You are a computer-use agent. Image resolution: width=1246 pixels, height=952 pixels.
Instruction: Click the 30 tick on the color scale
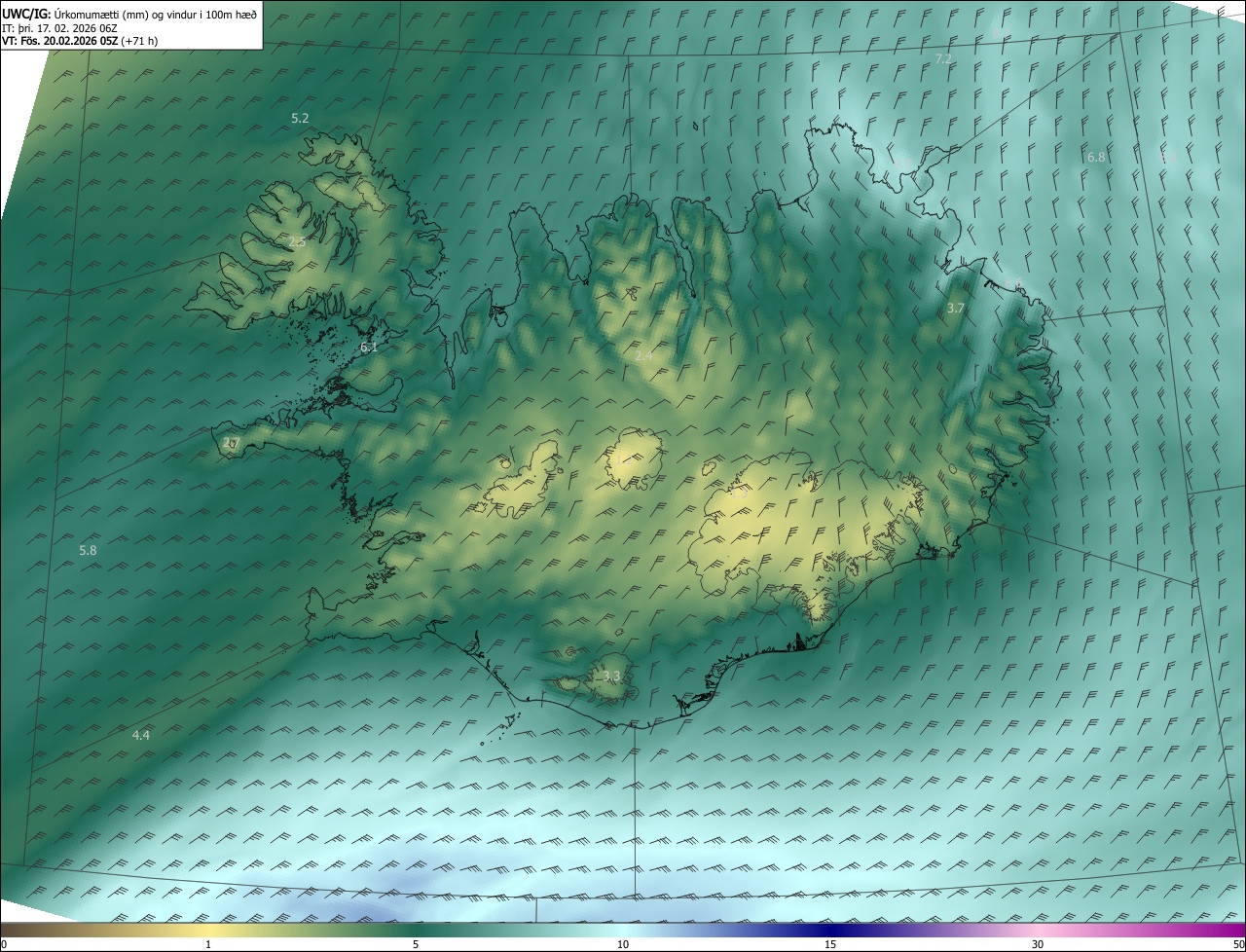[1038, 945]
